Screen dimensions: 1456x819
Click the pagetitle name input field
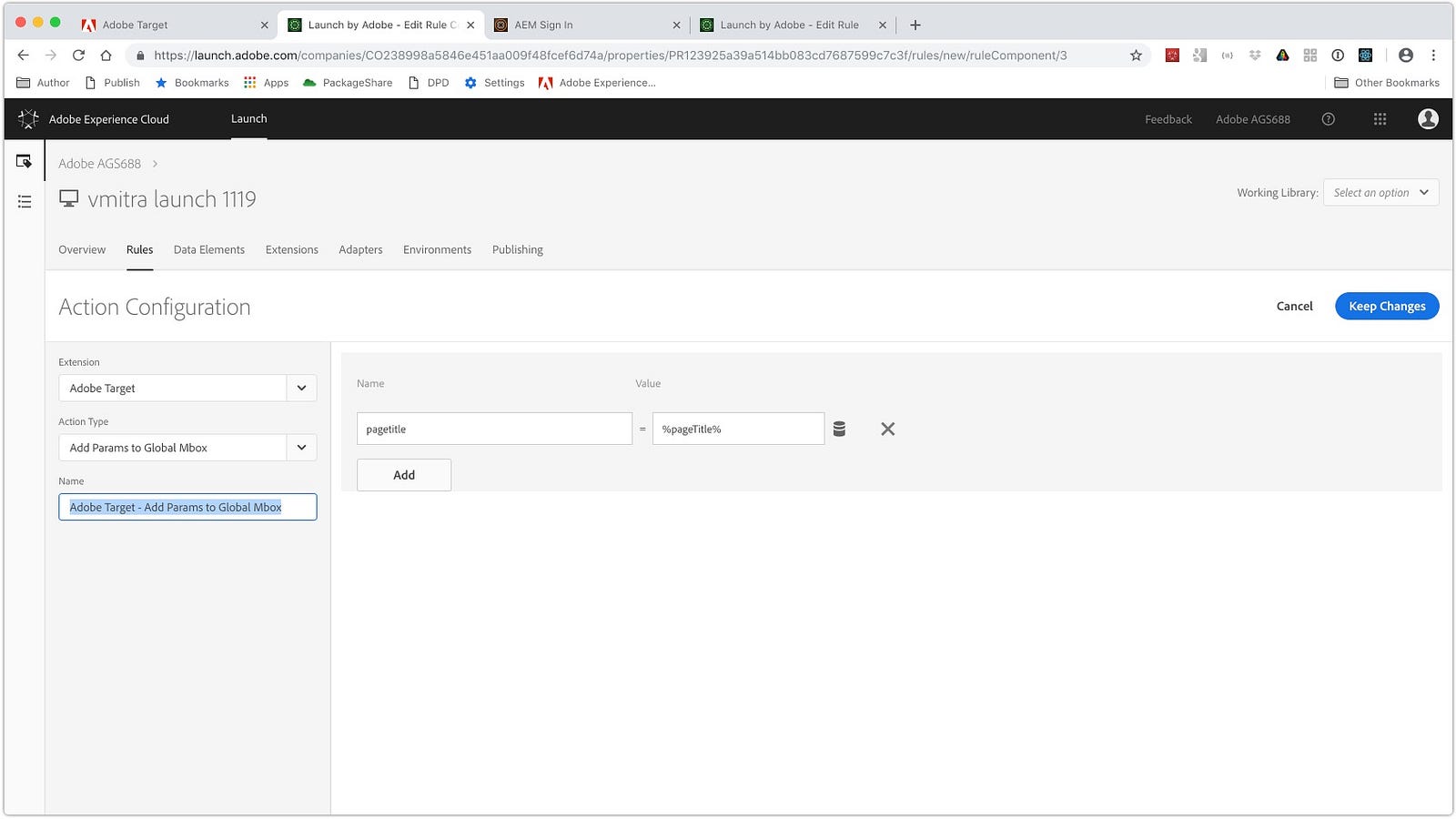tap(494, 429)
